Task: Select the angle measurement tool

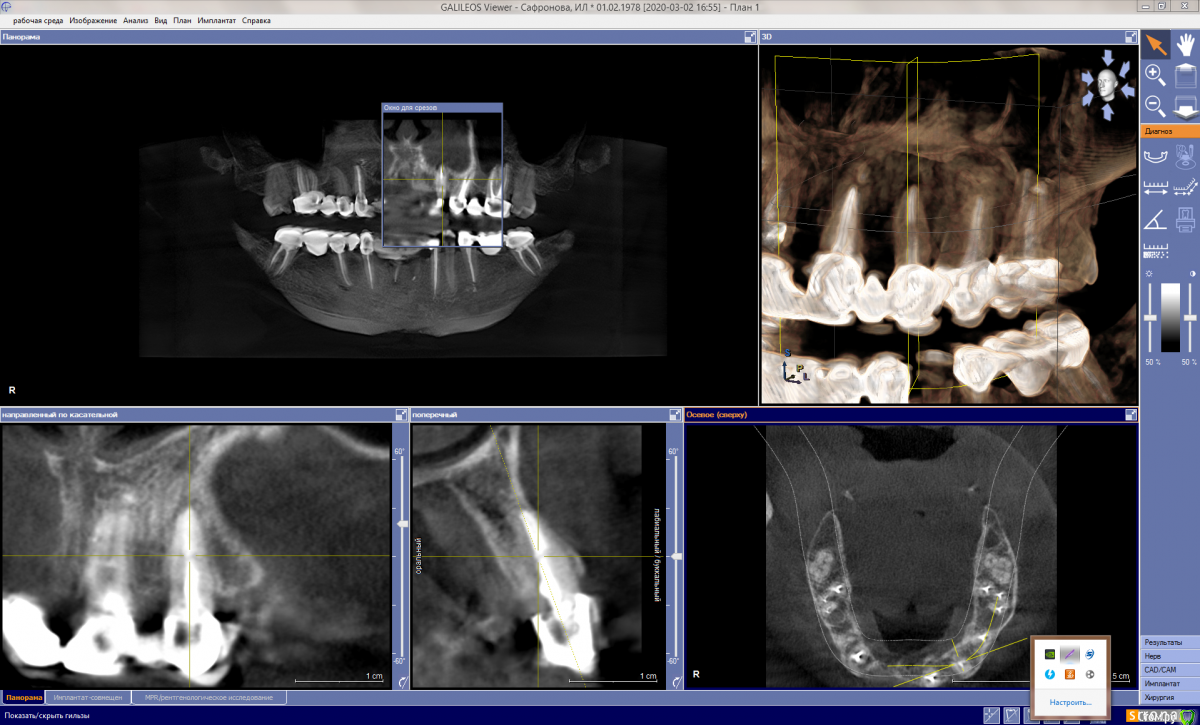Action: [x=1155, y=218]
